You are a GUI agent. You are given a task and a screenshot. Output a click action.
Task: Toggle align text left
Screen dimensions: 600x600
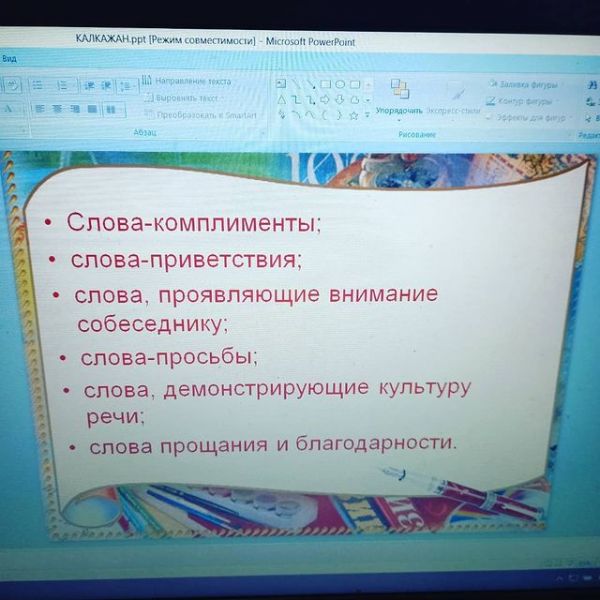coord(41,108)
